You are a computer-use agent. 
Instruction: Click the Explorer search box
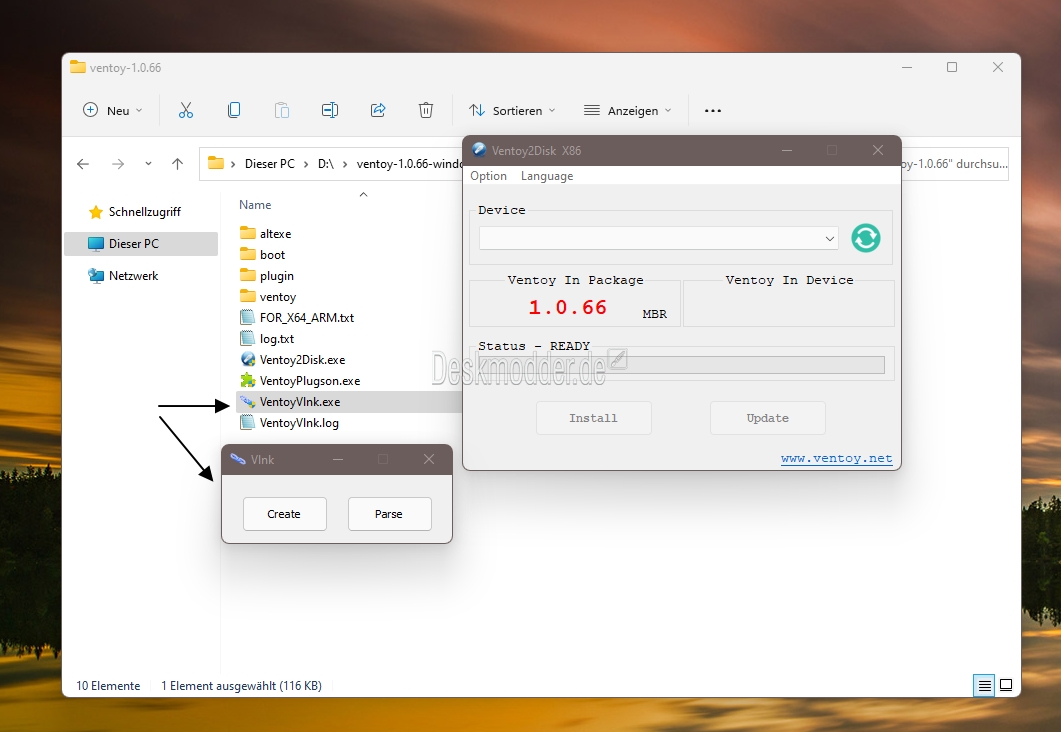point(954,164)
